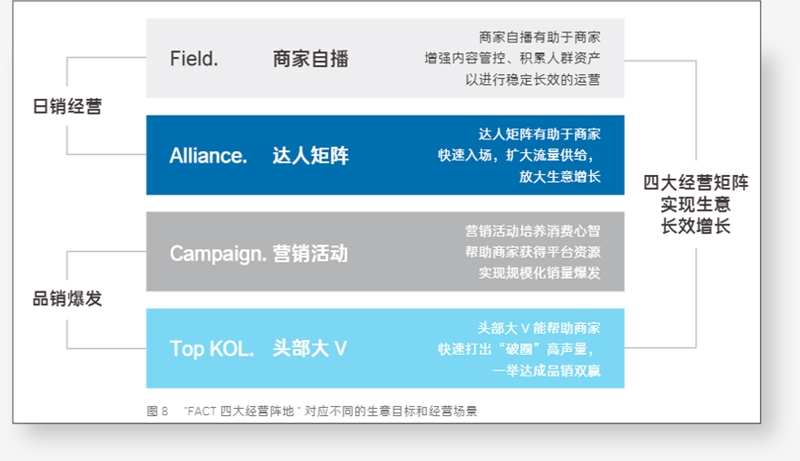Click the 以进行稳定长效的运营 line
The height and width of the screenshot is (461, 800).
(533, 80)
